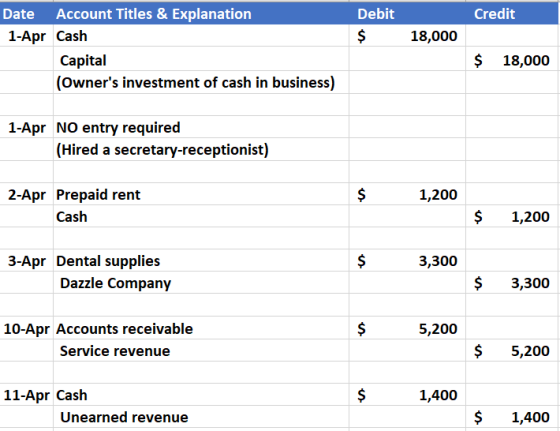The height and width of the screenshot is (431, 560).
Task: Select the 3,300 credit for Dazzle Company
Action: [512, 283]
